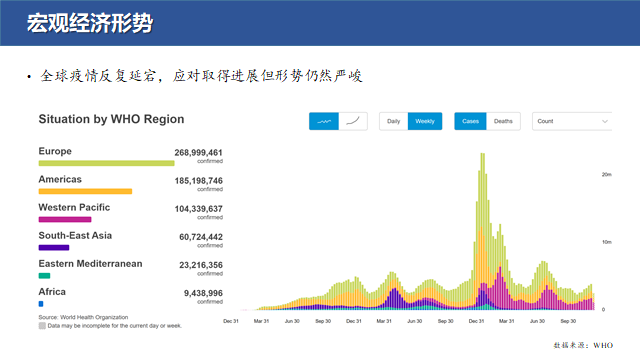
Task: Click the green Europe bar
Action: pos(107,163)
